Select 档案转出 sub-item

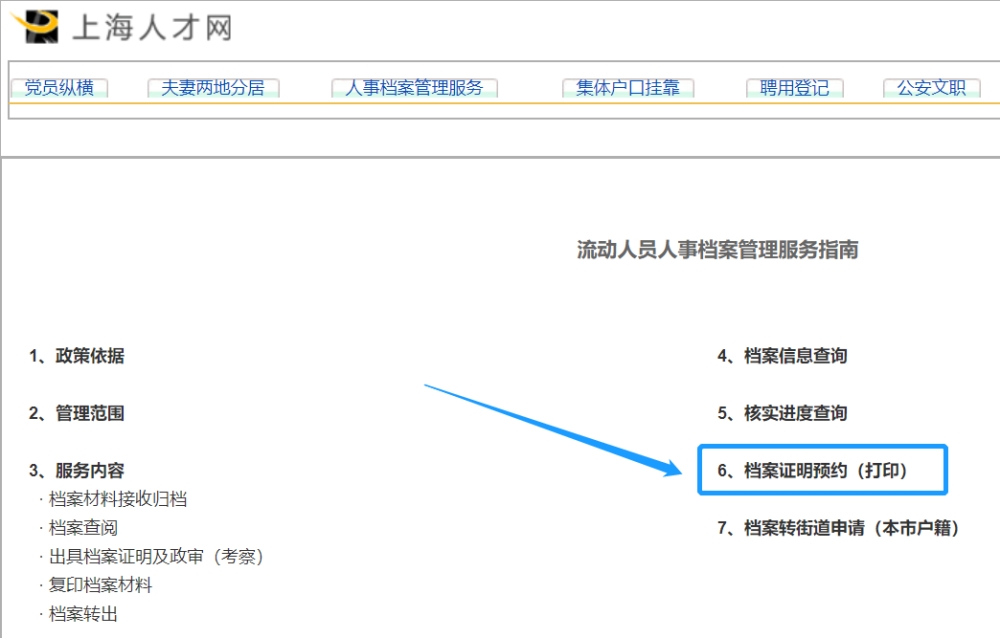[x=84, y=614]
